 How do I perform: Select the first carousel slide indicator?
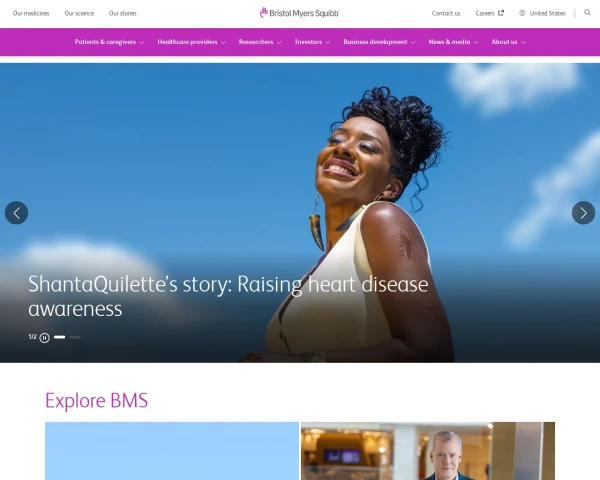(59, 337)
